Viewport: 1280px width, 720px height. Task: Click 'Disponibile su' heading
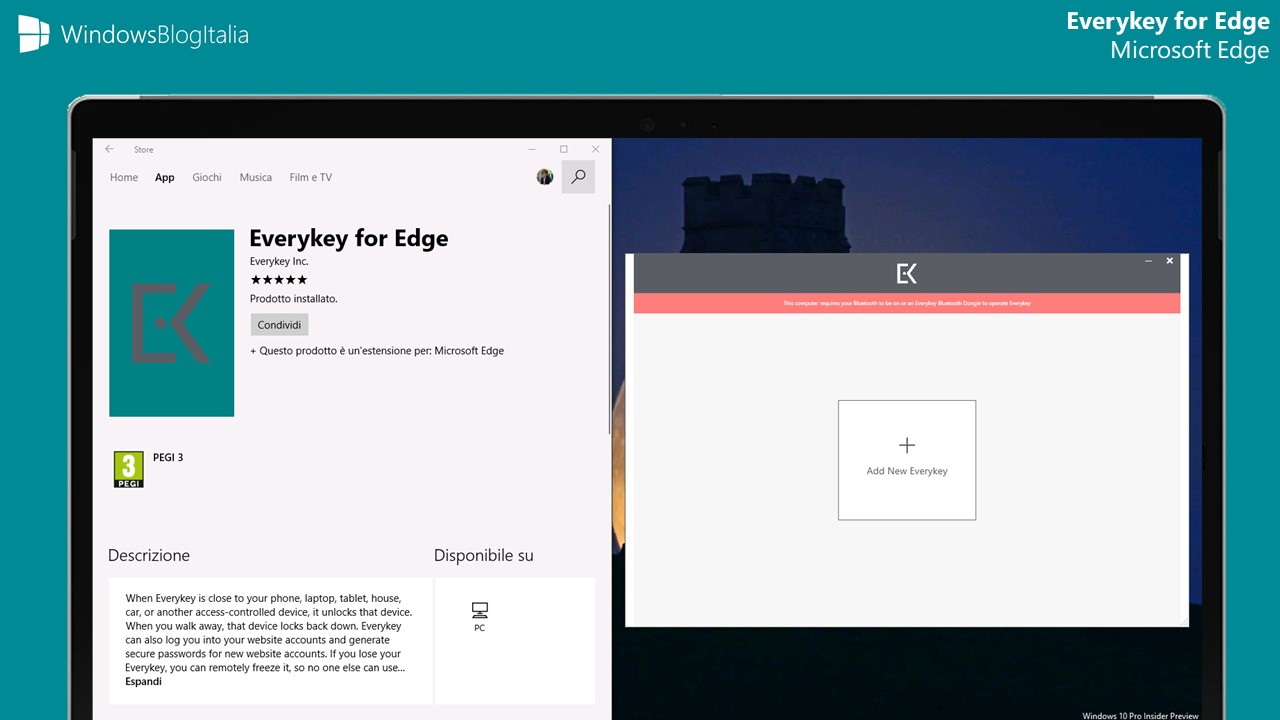click(x=484, y=555)
